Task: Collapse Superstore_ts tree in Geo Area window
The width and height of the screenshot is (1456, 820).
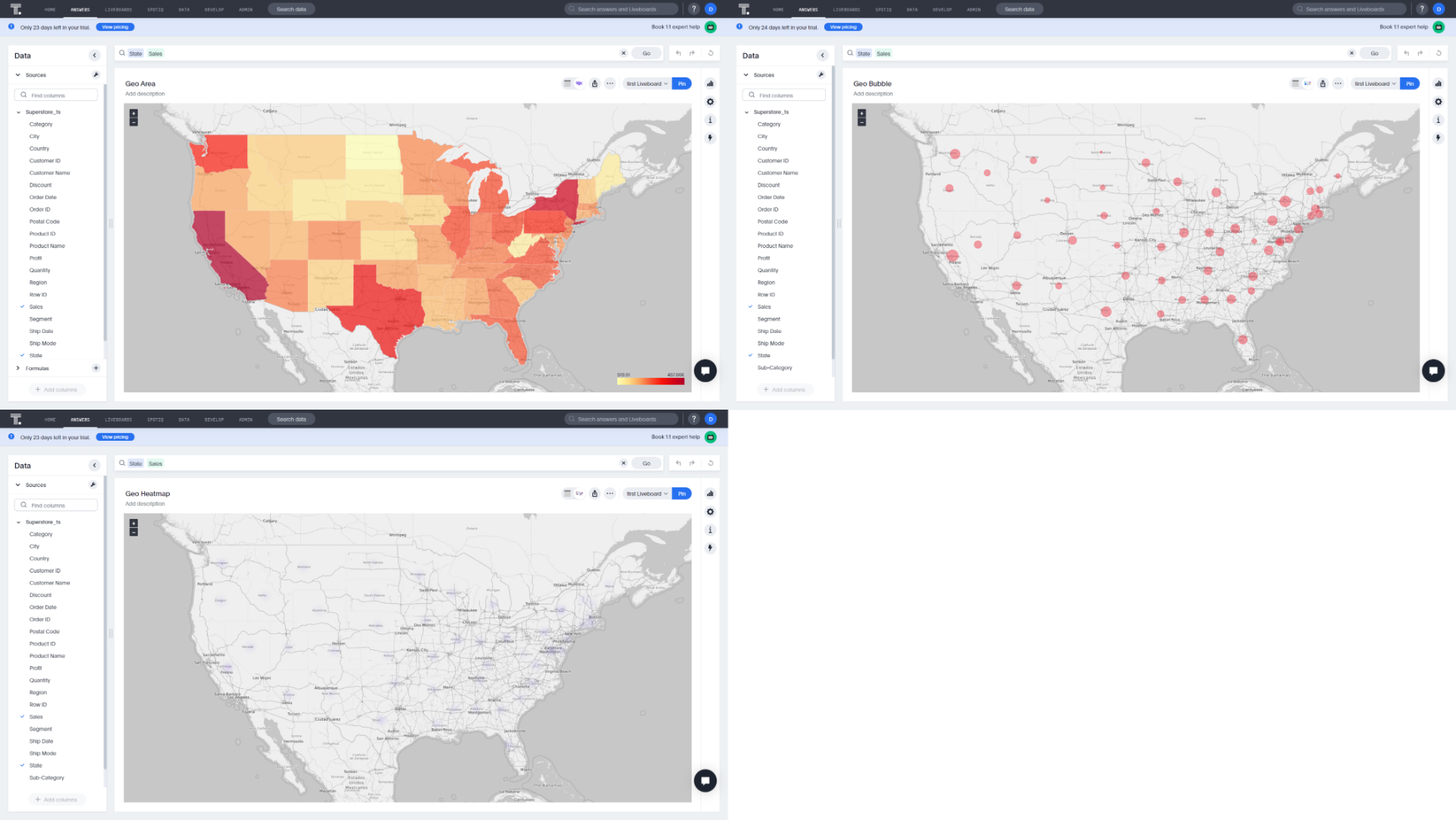Action: click(18, 112)
